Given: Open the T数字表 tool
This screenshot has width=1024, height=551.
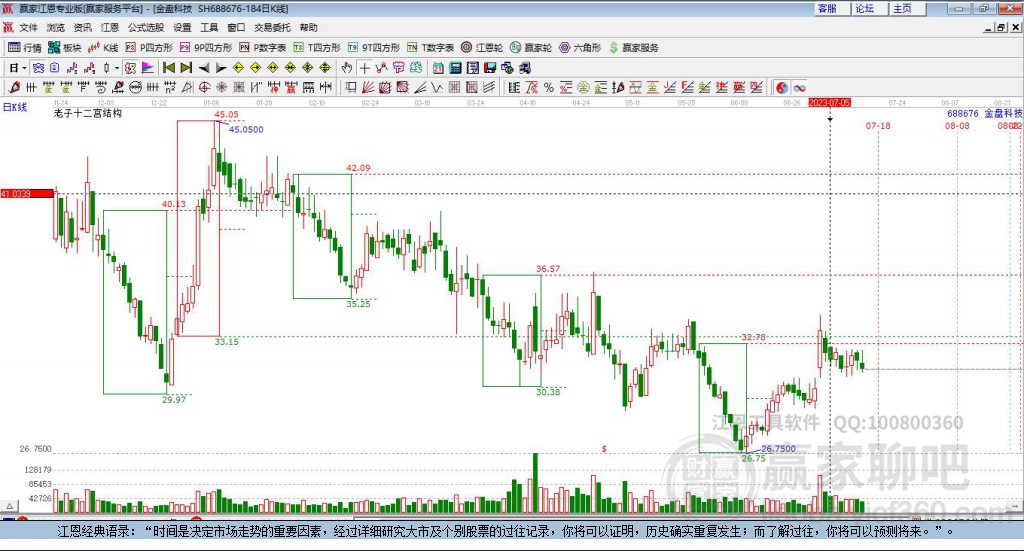Looking at the screenshot, I should coord(430,48).
